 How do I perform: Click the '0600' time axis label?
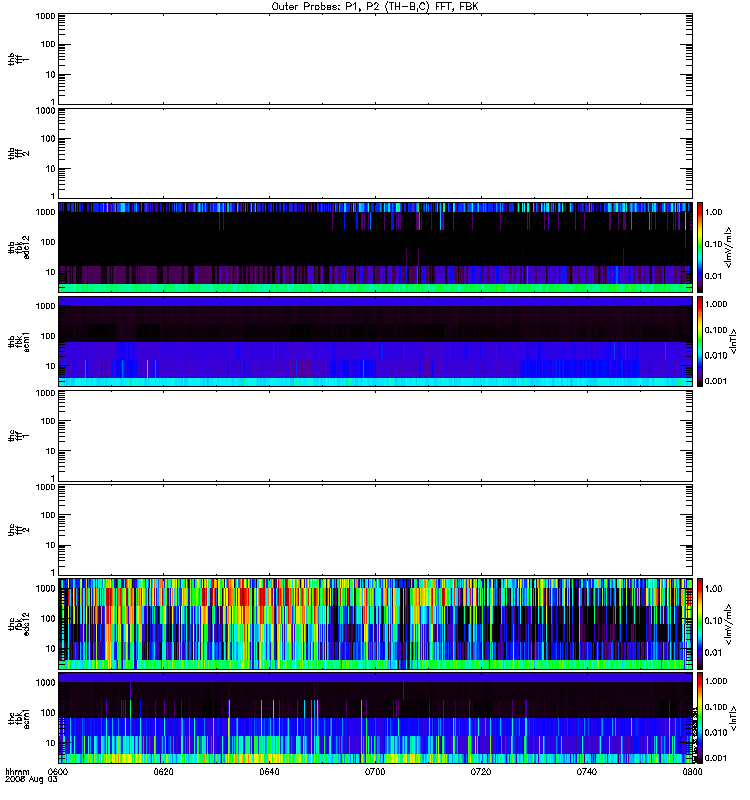point(58,772)
